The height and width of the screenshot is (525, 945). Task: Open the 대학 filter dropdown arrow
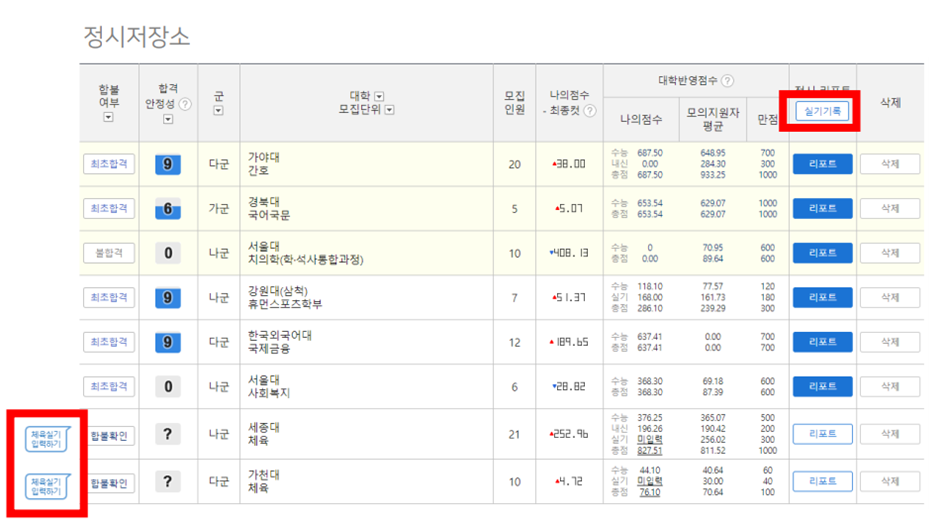coord(379,96)
